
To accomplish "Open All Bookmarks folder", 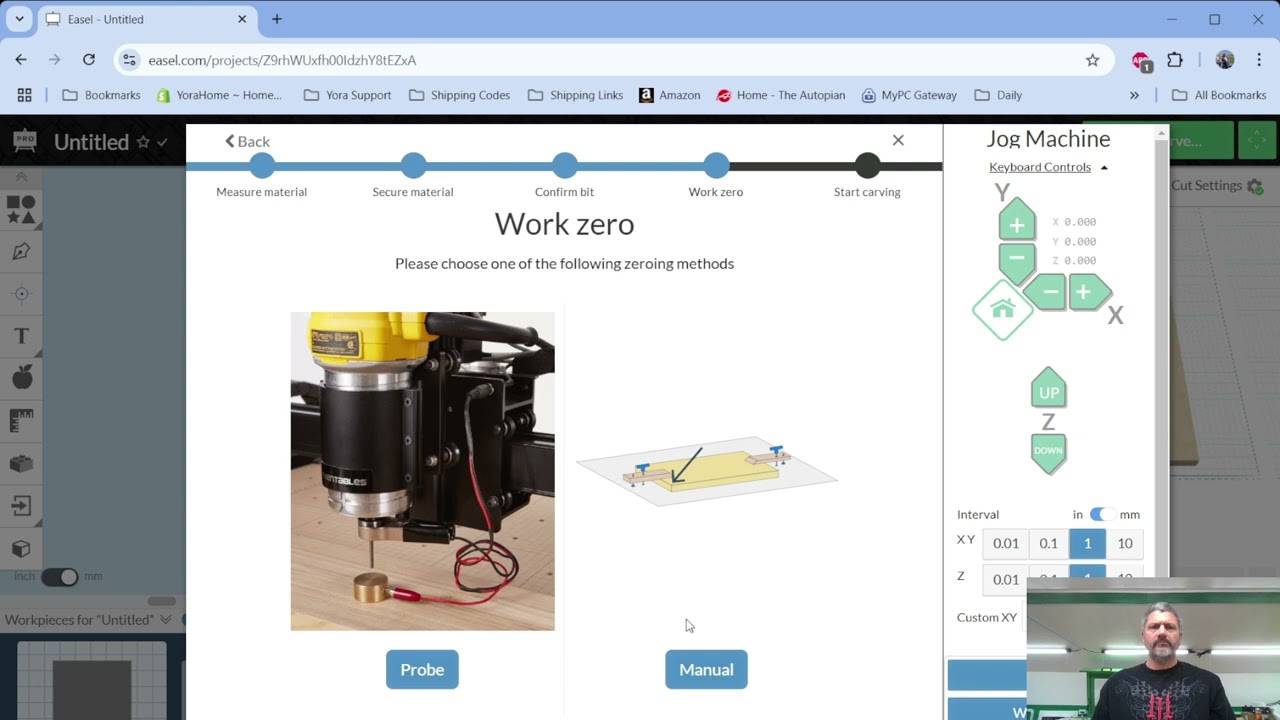I will 1219,95.
